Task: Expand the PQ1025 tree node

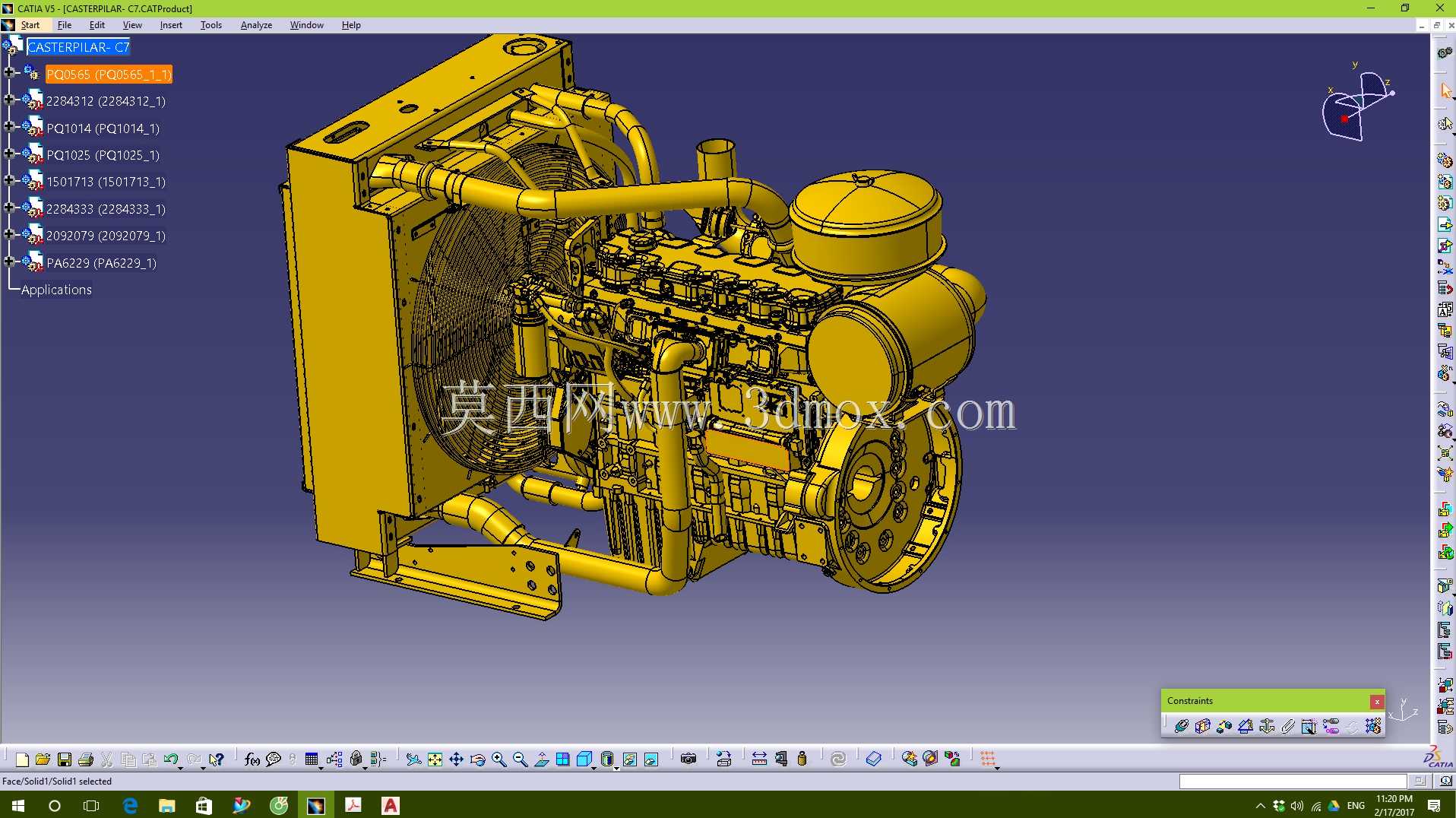Action: click(9, 154)
